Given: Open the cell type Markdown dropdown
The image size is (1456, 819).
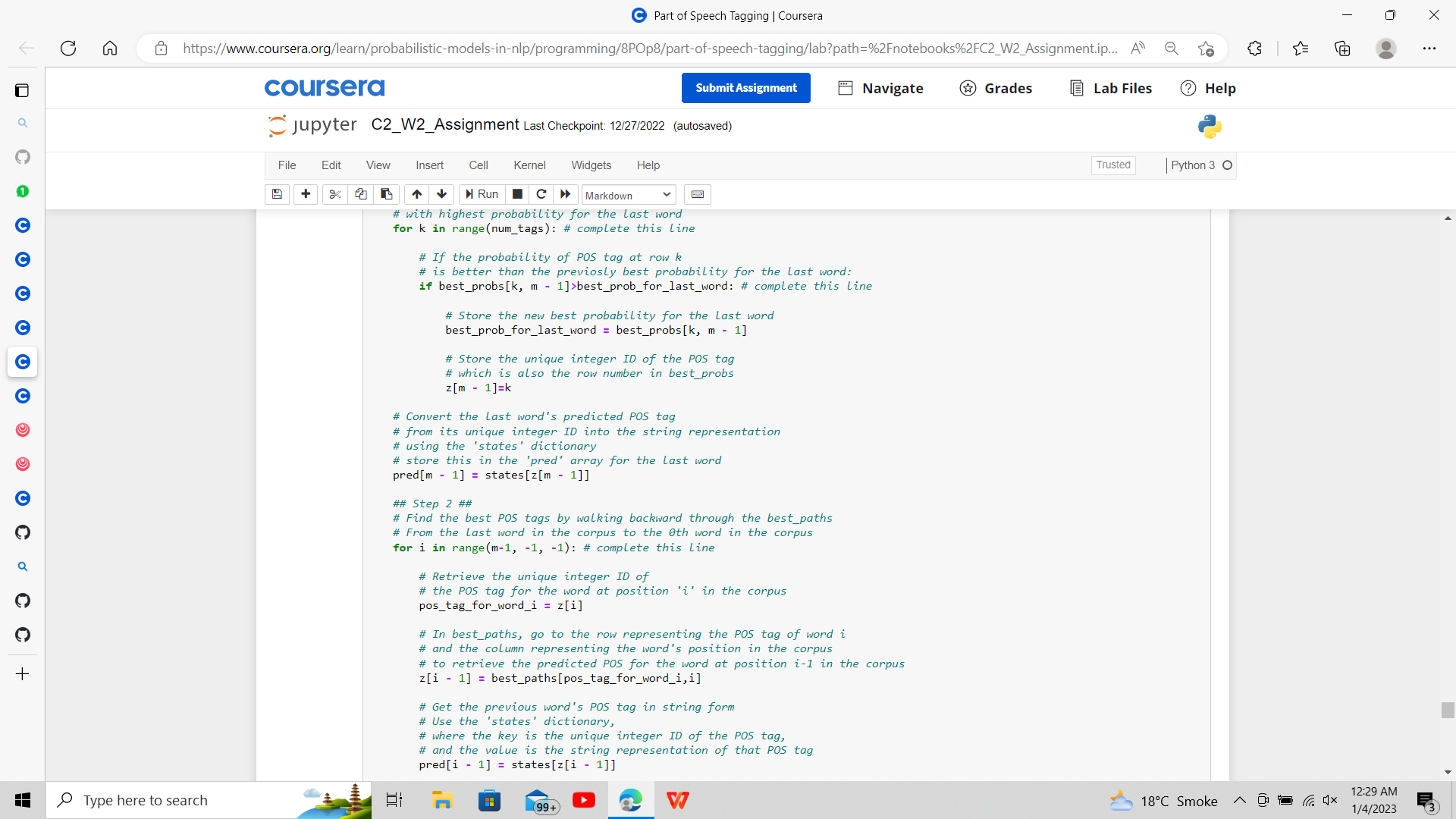Looking at the screenshot, I should point(628,195).
